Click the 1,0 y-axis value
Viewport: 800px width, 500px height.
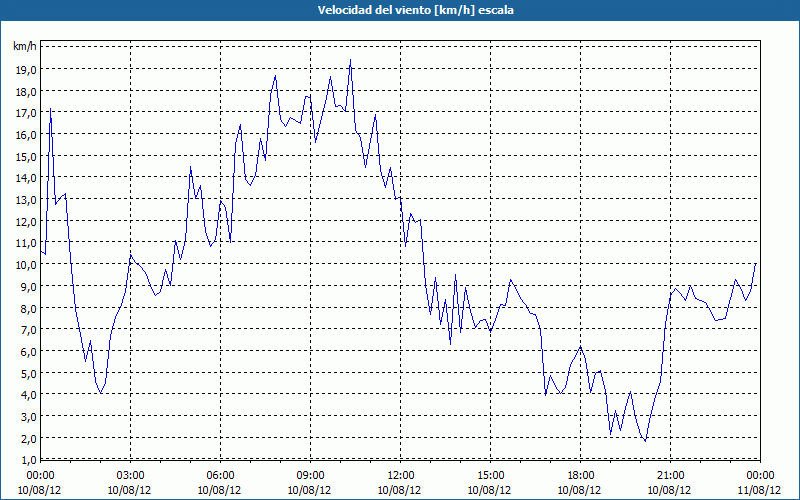[x=29, y=460]
